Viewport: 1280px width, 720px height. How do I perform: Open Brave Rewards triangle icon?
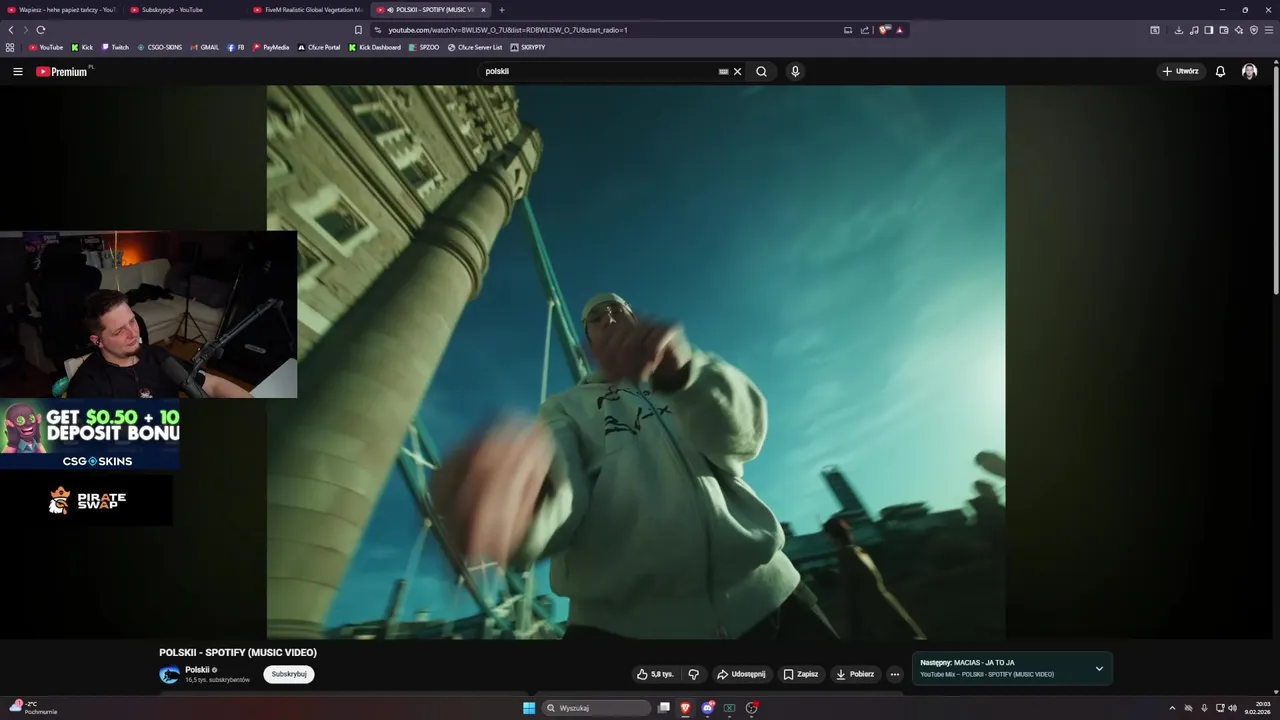(899, 30)
